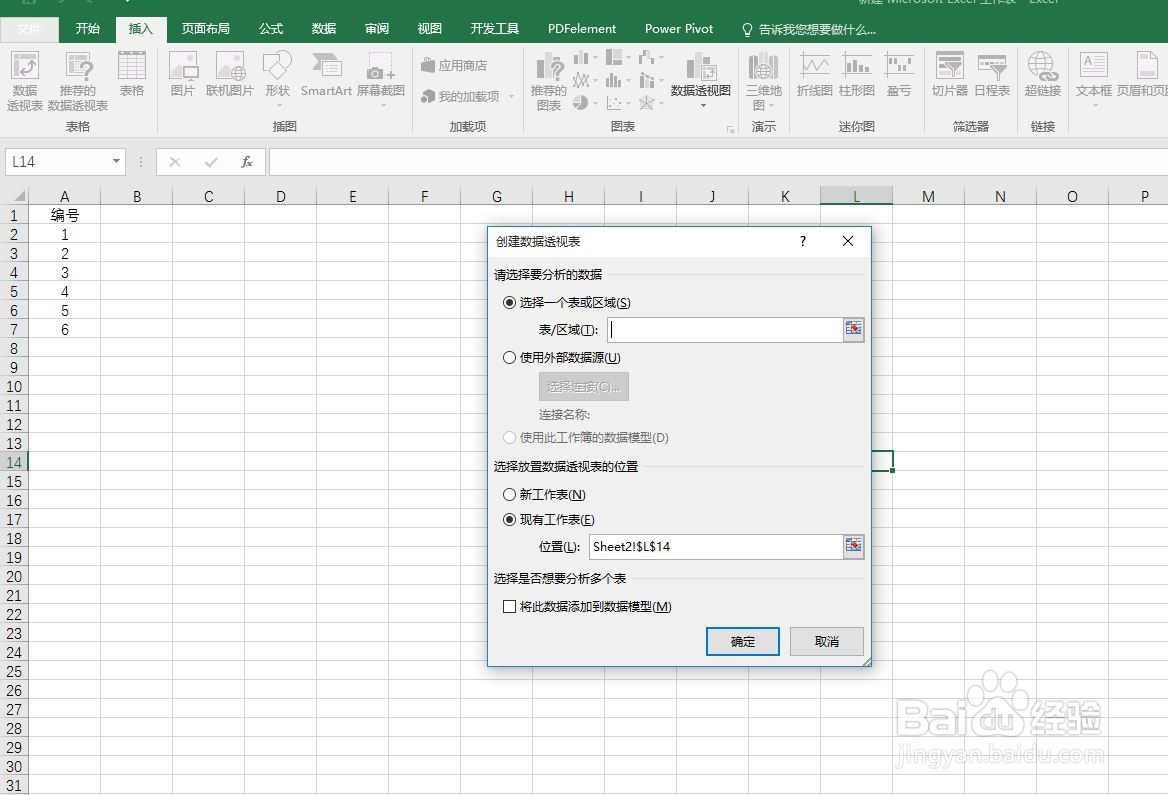Click the Header and Footer (页眉和页脚) icon

[x=1144, y=74]
